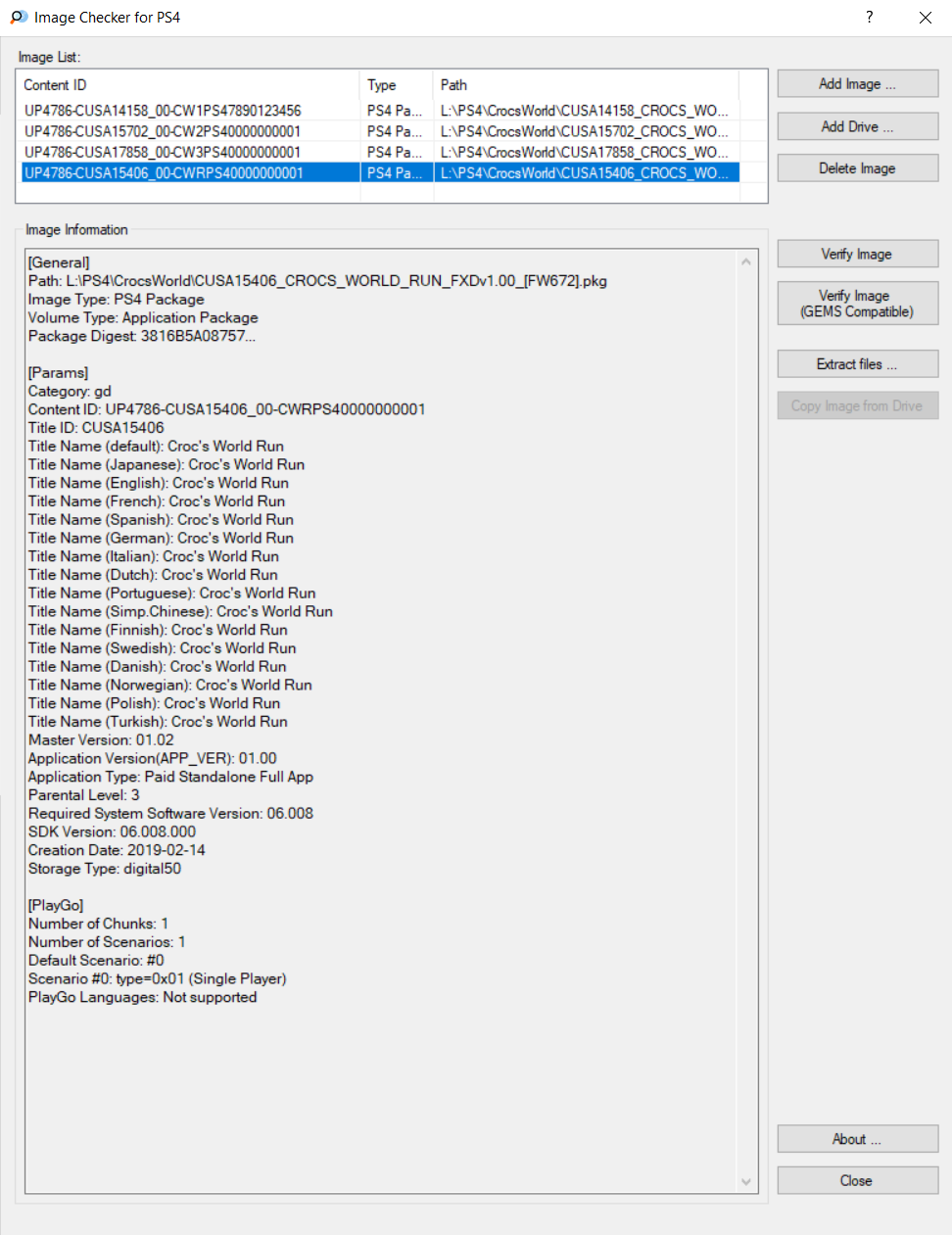This screenshot has width=952, height=1235.
Task: Click the Type cell of the CUSA15702 row
Action: click(x=395, y=131)
